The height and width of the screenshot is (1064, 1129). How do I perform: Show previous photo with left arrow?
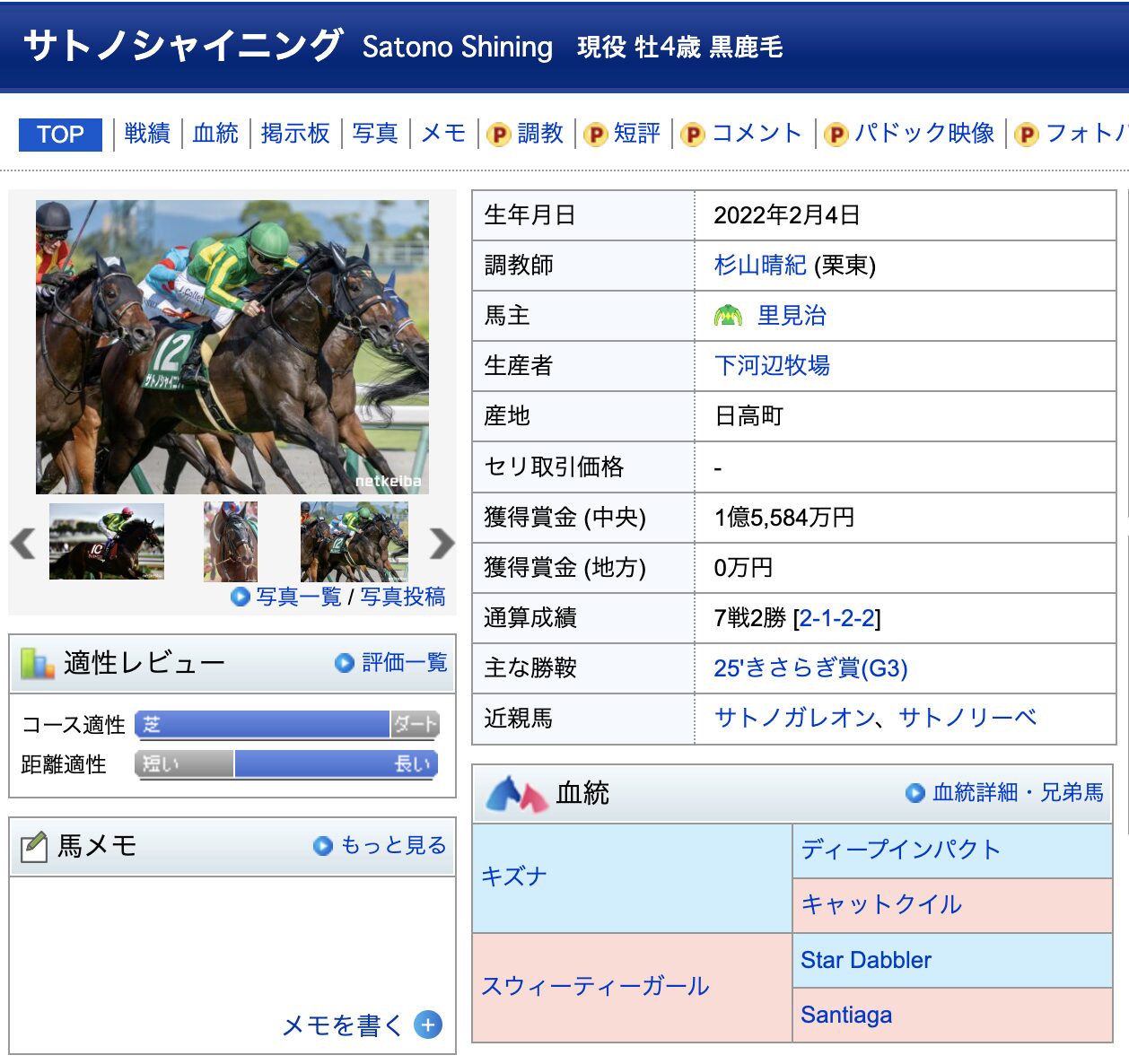pyautogui.click(x=22, y=543)
